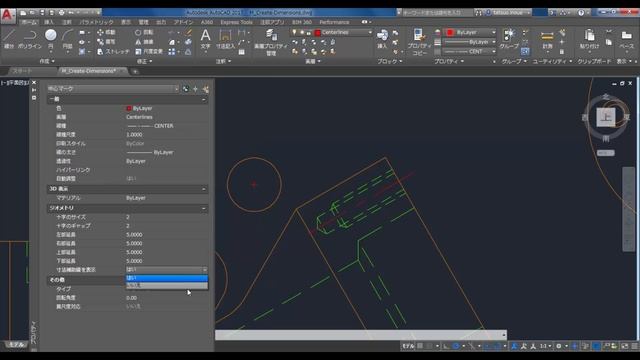Open the ホーム (Home) ribbon tab

(29, 22)
